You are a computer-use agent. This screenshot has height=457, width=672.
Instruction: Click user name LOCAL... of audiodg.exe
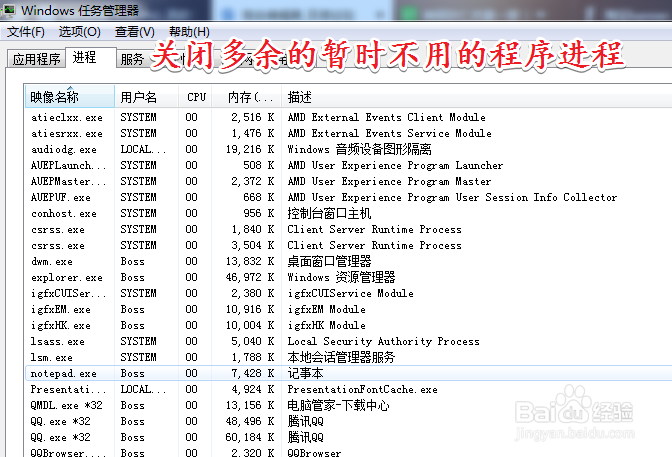143,150
